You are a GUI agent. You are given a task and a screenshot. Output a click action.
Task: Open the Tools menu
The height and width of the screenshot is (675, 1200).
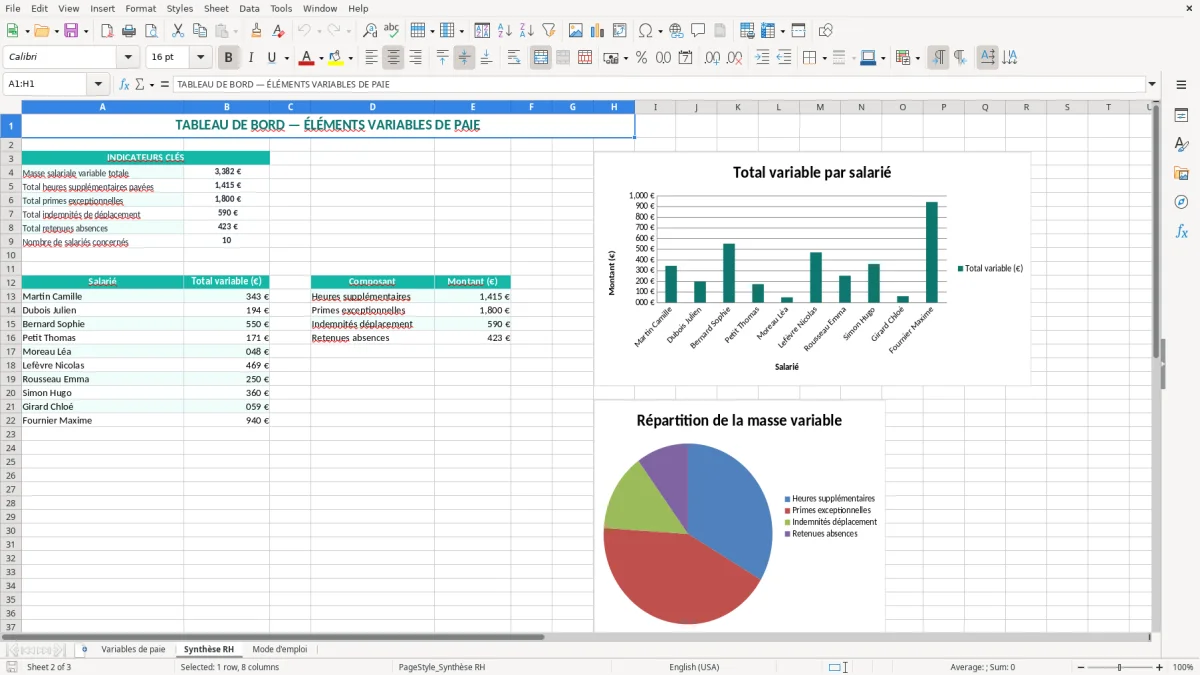pyautogui.click(x=281, y=8)
